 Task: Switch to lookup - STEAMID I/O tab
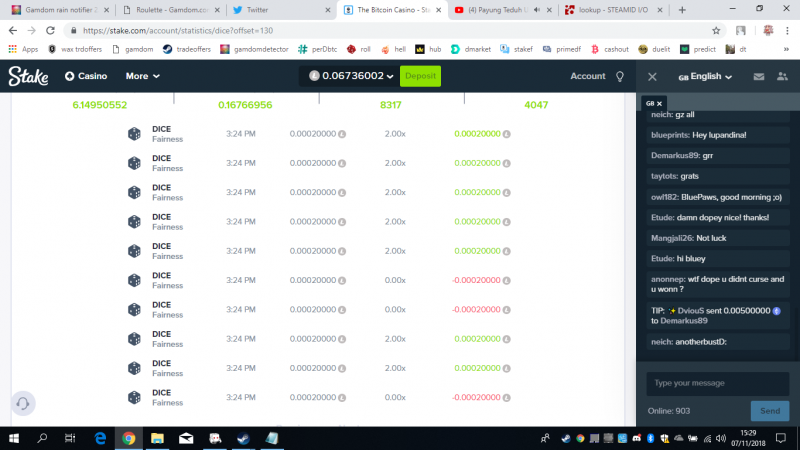coord(613,10)
